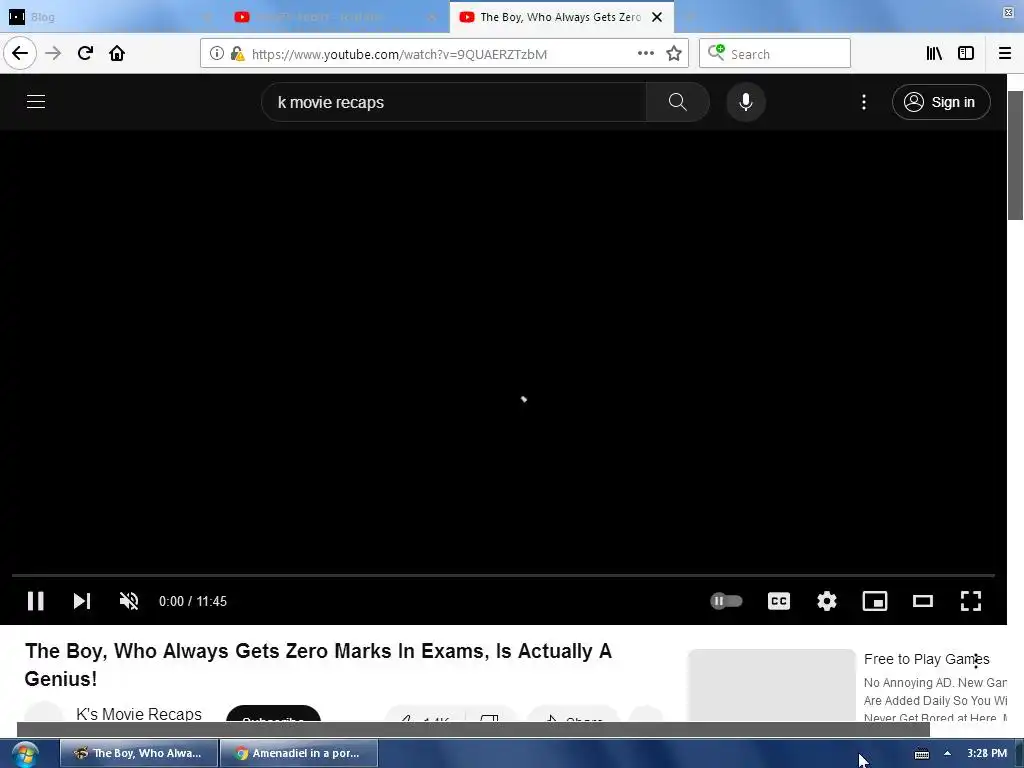Click YouTube search field with k movie recaps

click(454, 102)
